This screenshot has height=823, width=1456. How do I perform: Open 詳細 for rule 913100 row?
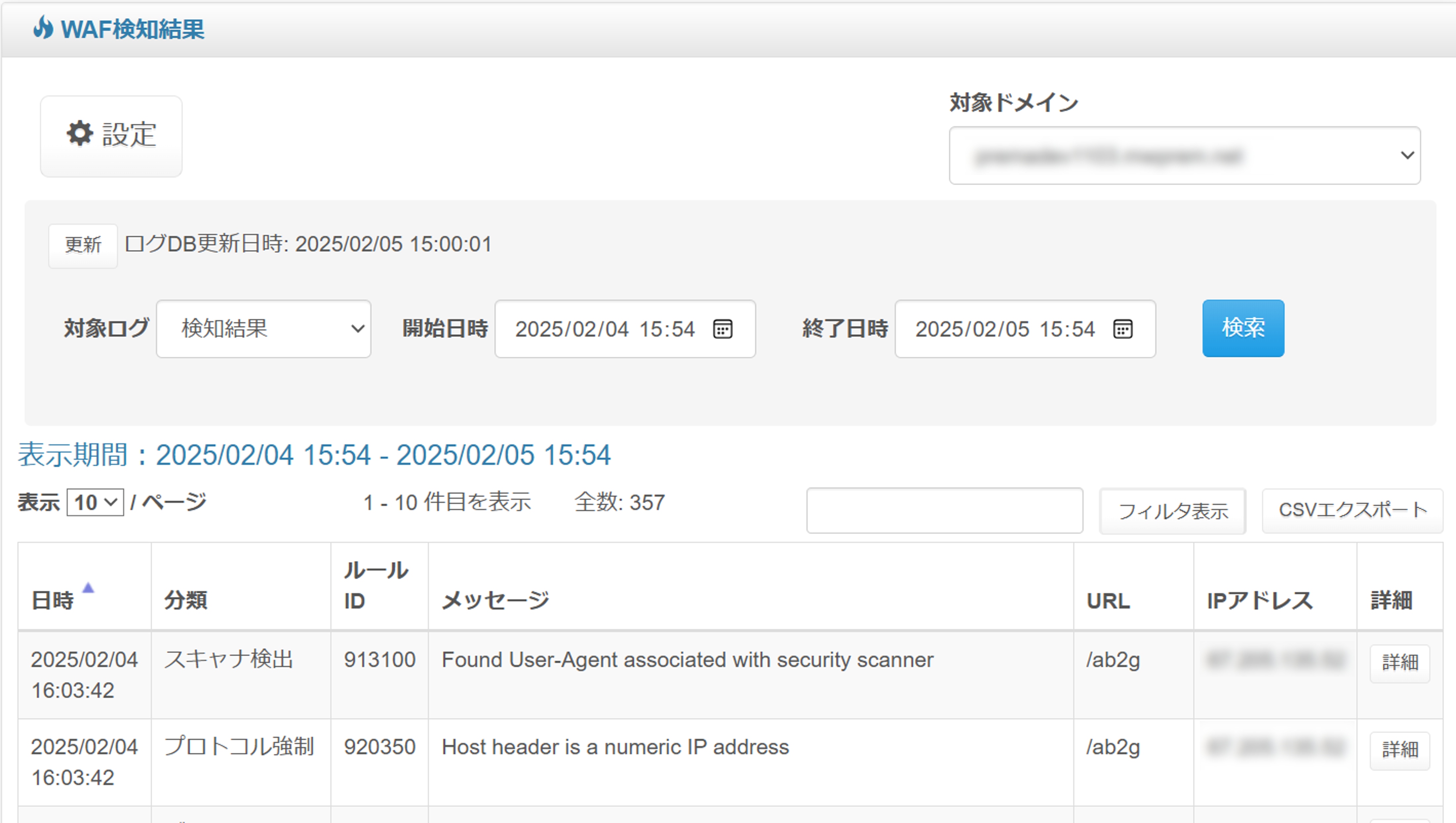point(1400,663)
